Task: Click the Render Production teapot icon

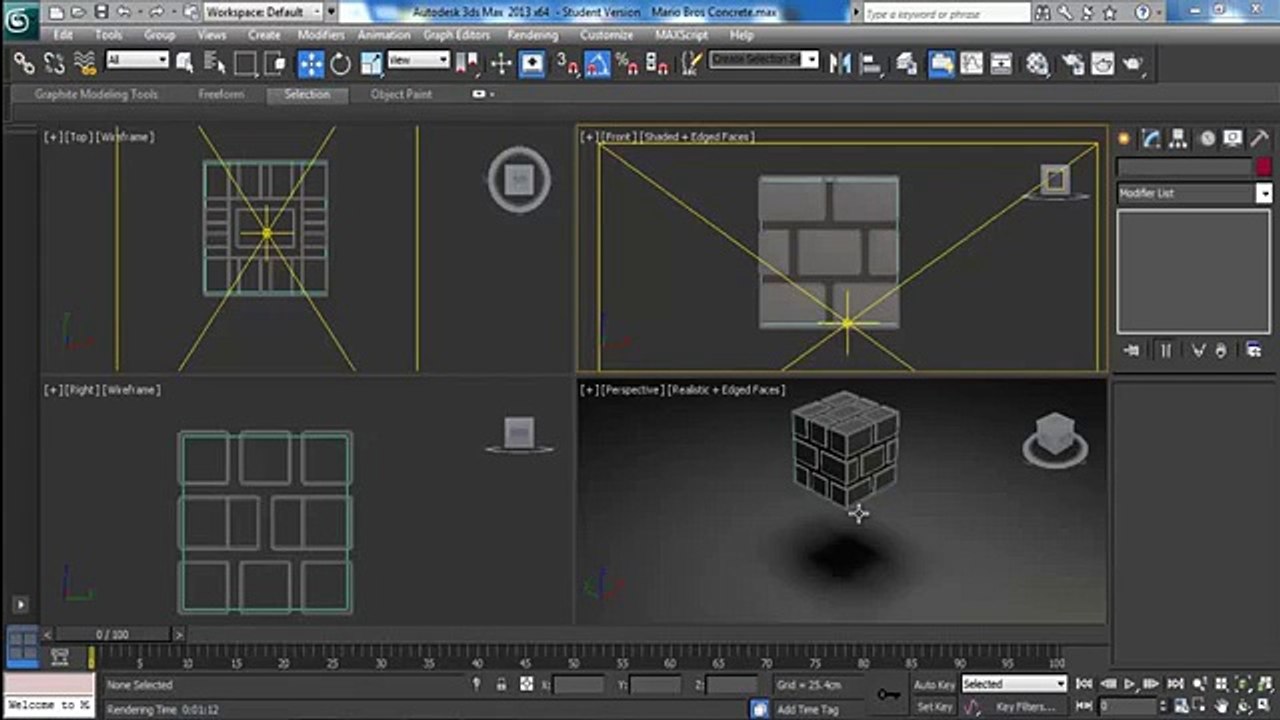Action: pos(1133,64)
